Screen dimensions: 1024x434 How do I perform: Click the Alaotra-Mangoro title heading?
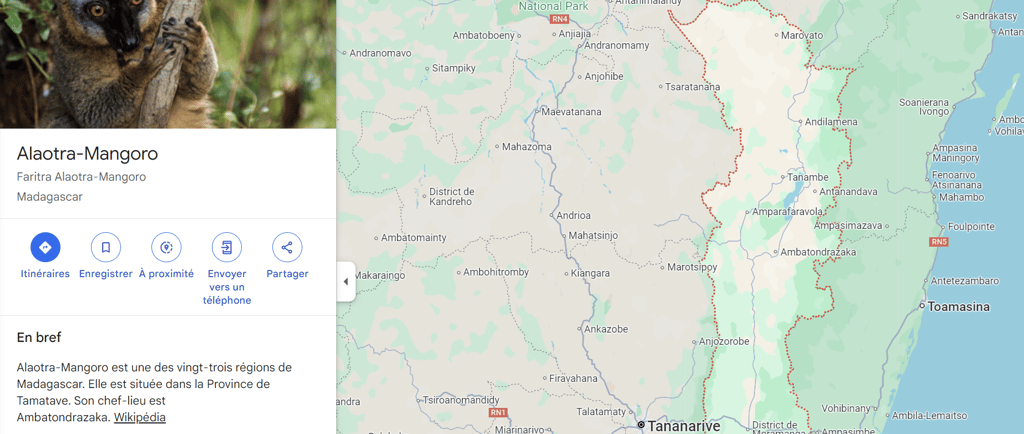pyautogui.click(x=88, y=154)
